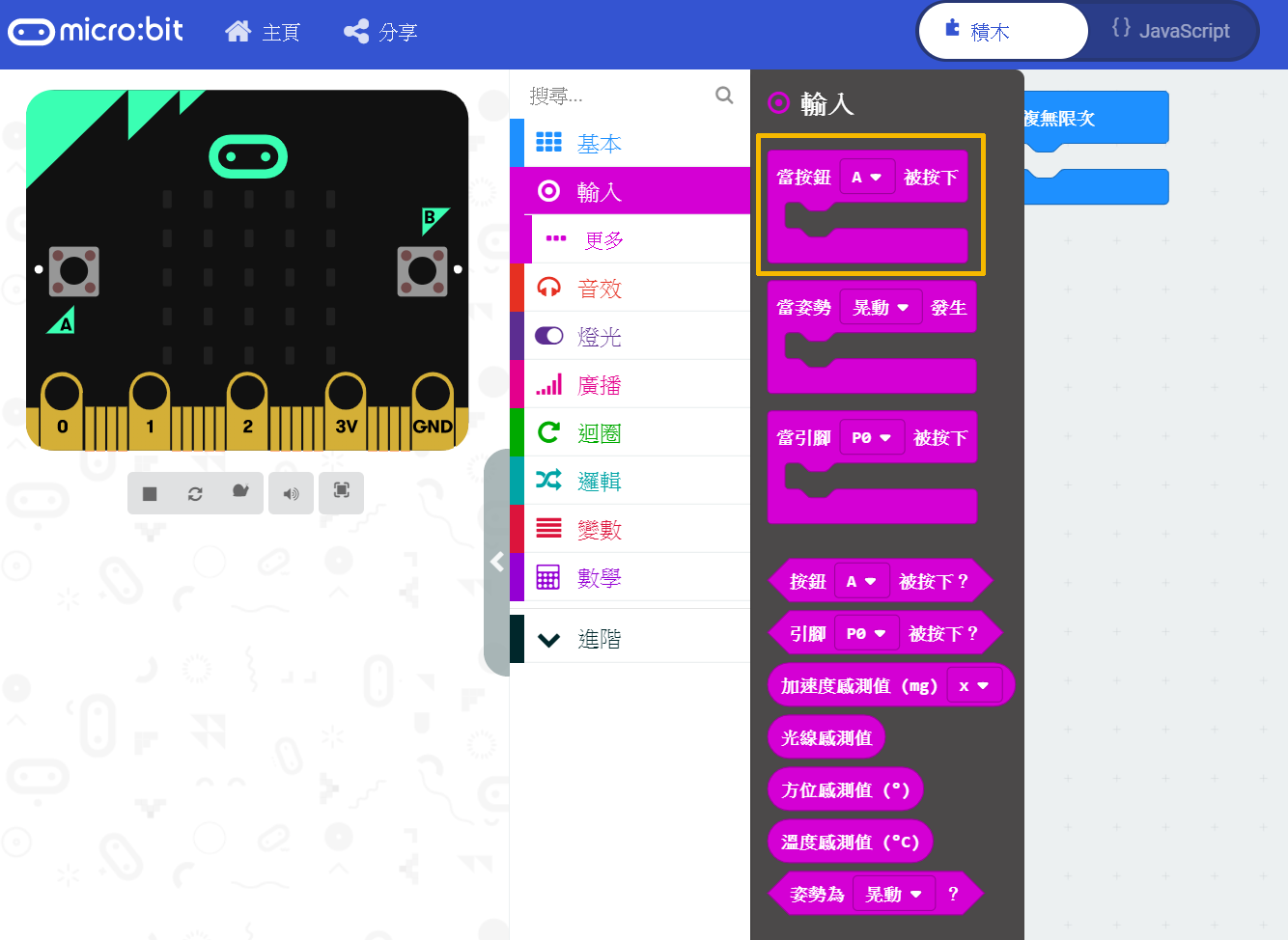Switch to JavaScript editor

[1171, 31]
